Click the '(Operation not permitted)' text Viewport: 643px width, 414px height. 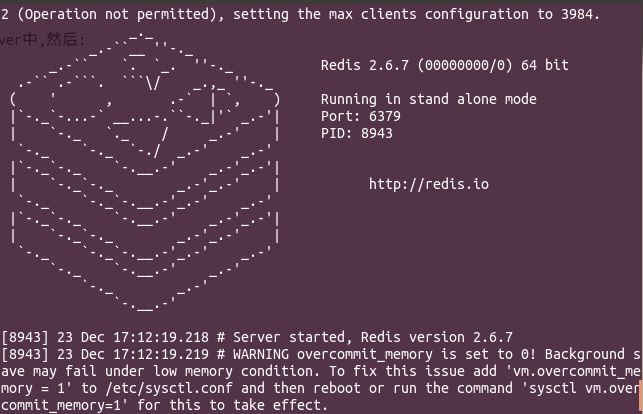coord(121,14)
